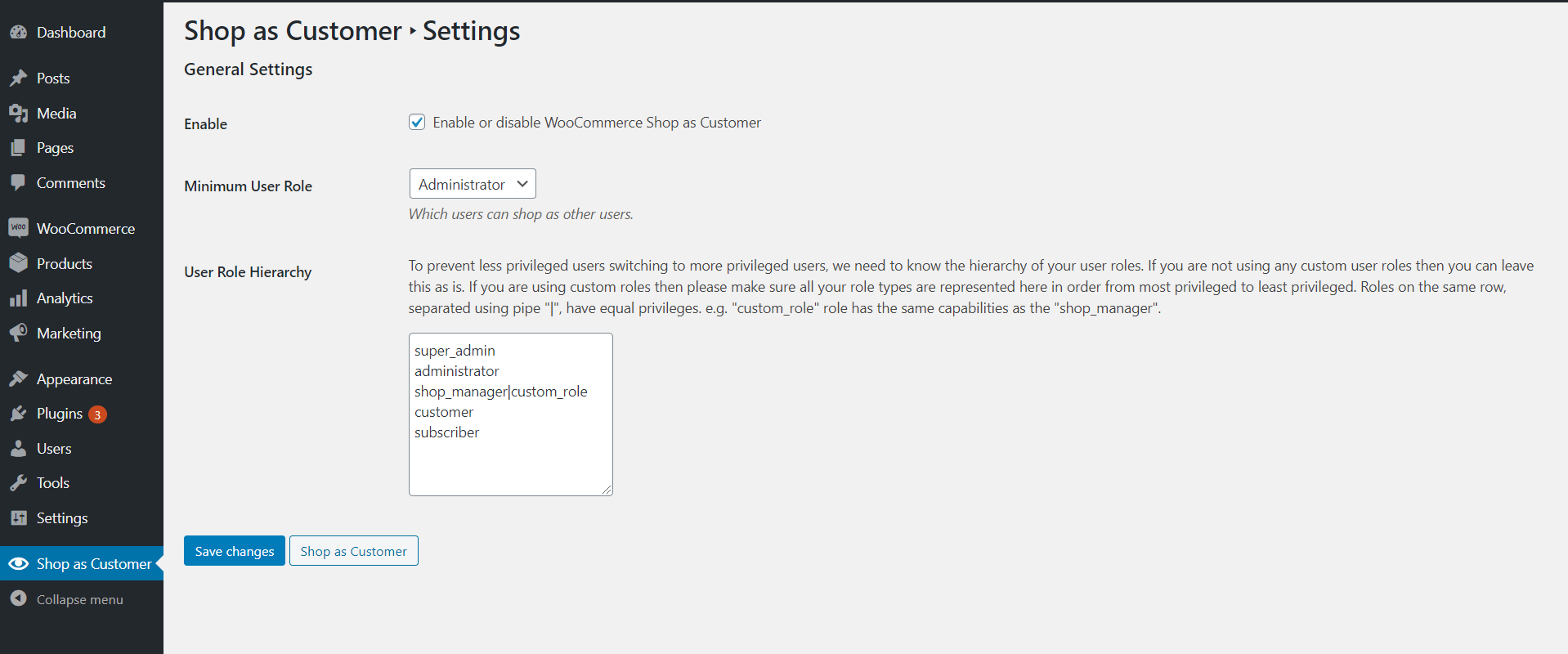This screenshot has width=1568, height=654.
Task: Click the Dashboard gauge icon
Action: pyautogui.click(x=18, y=33)
